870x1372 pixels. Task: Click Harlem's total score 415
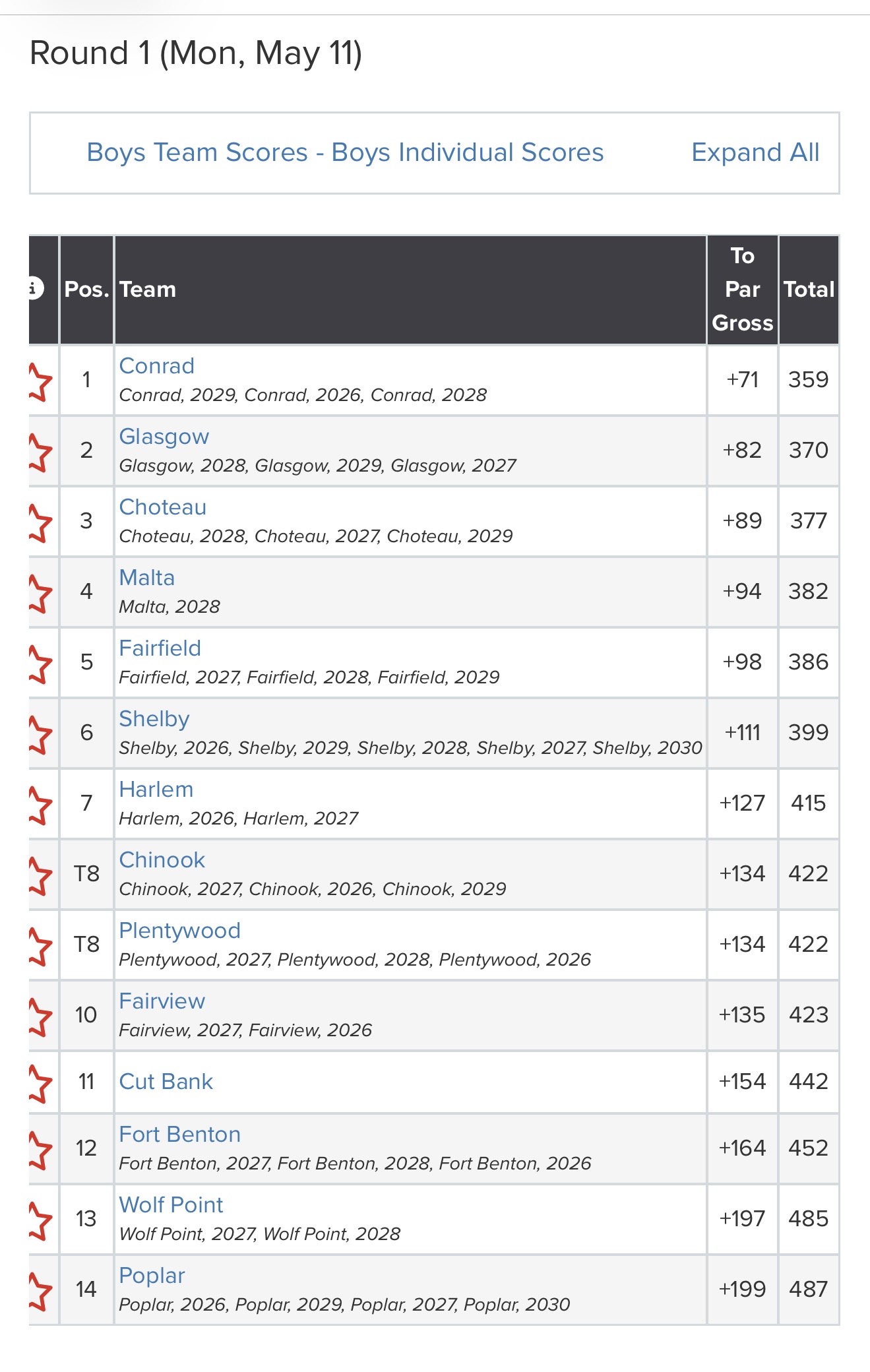tap(809, 803)
